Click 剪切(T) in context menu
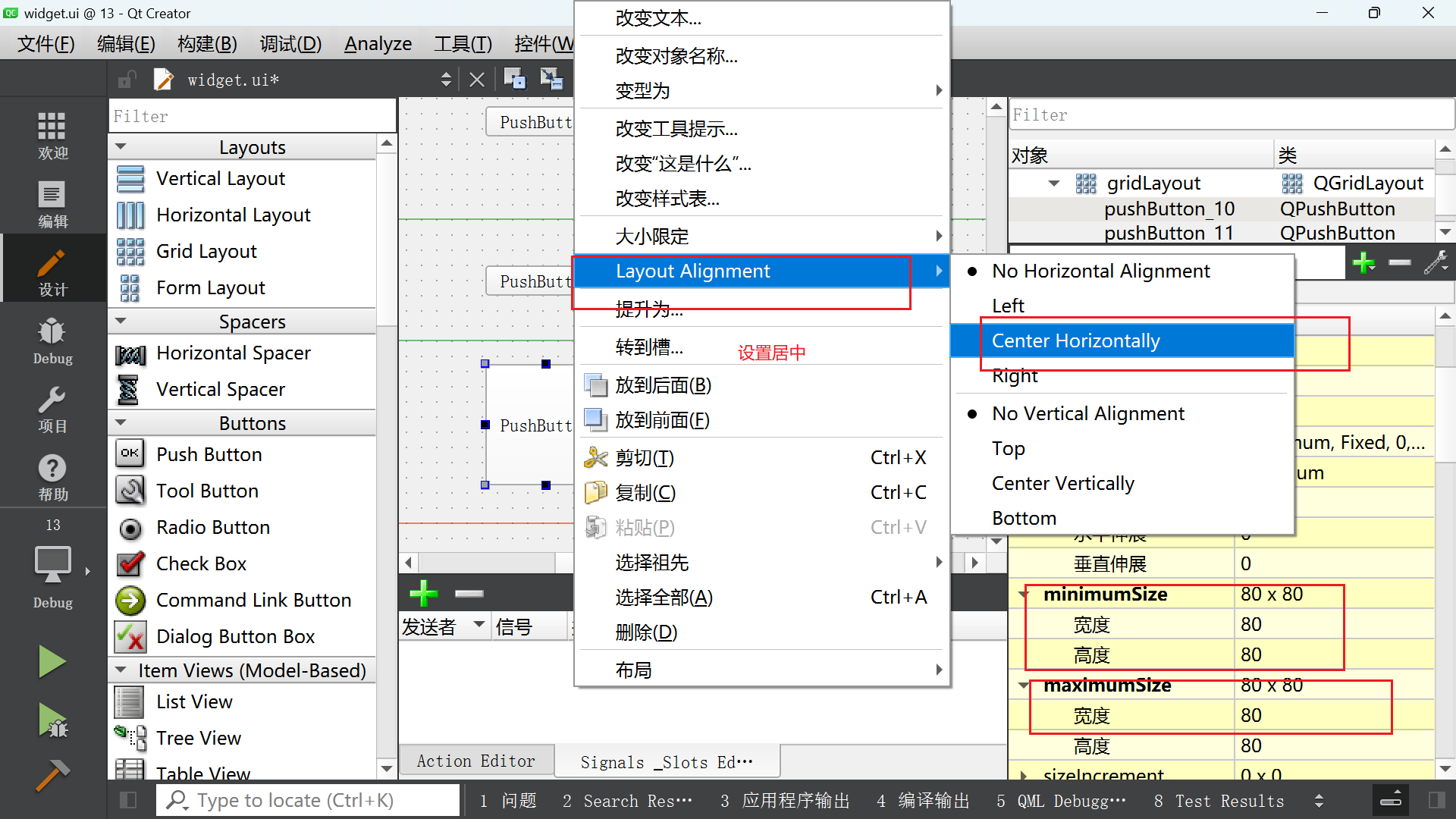Screen dimensions: 1456x819 761,457
